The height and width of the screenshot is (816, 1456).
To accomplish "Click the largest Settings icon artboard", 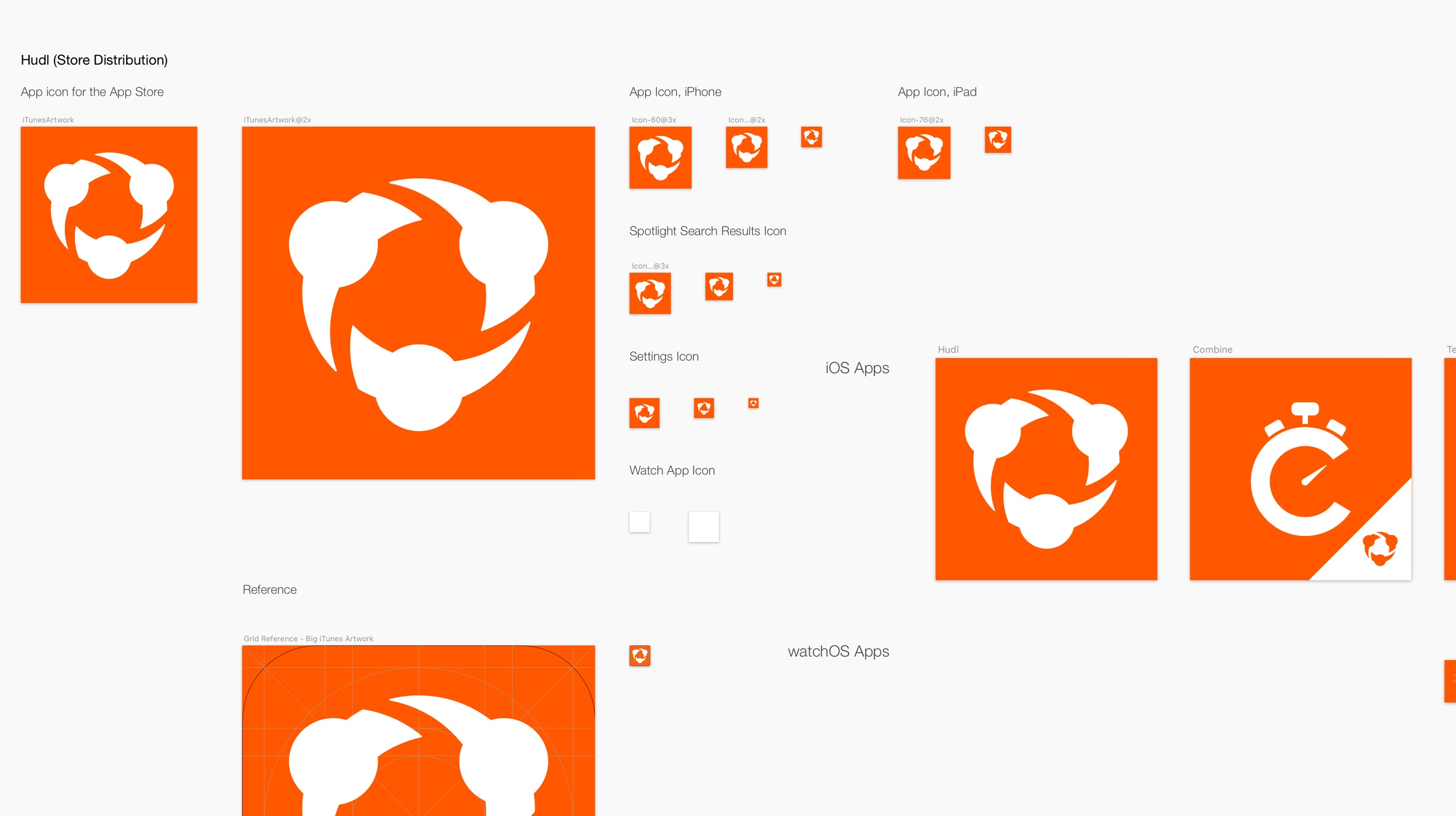I will pyautogui.click(x=644, y=413).
